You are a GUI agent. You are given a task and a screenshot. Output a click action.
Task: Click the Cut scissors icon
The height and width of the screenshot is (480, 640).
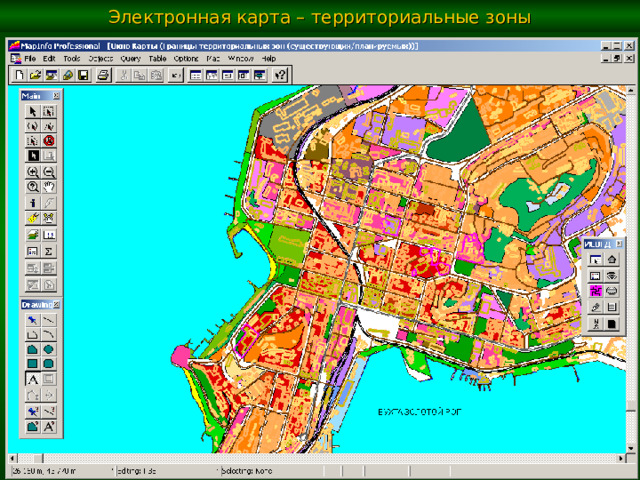tap(124, 75)
